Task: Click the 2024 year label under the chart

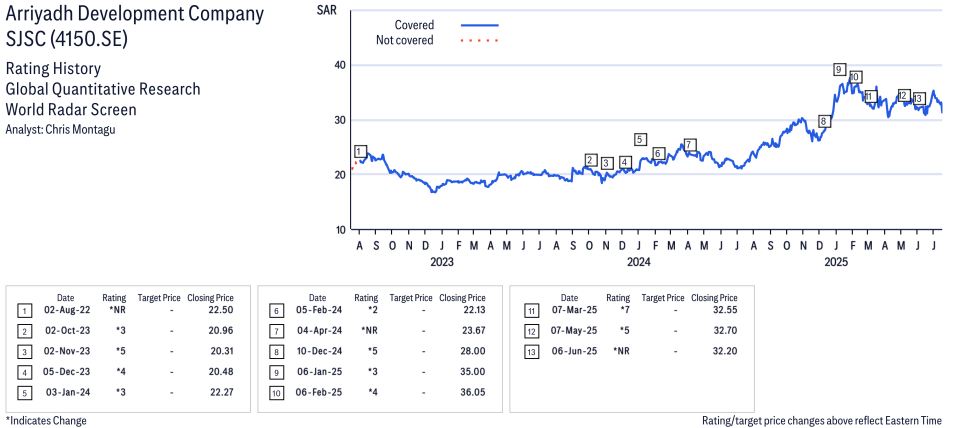Action: (639, 262)
